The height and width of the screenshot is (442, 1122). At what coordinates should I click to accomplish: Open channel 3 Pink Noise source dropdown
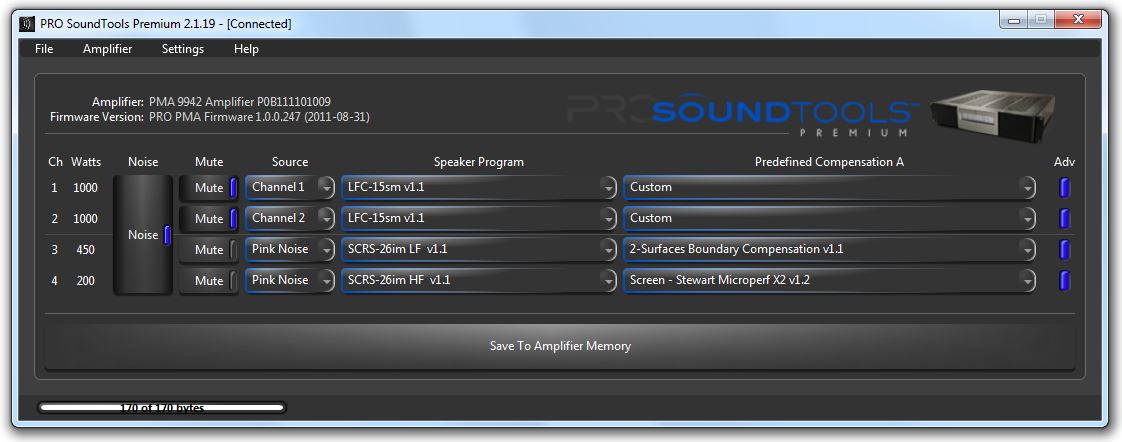pos(290,250)
